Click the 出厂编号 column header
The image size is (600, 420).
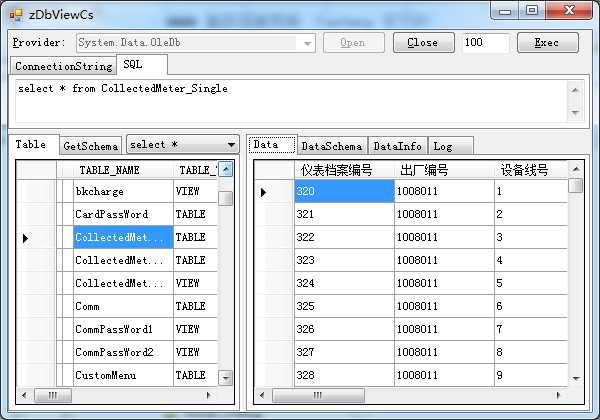coord(444,170)
